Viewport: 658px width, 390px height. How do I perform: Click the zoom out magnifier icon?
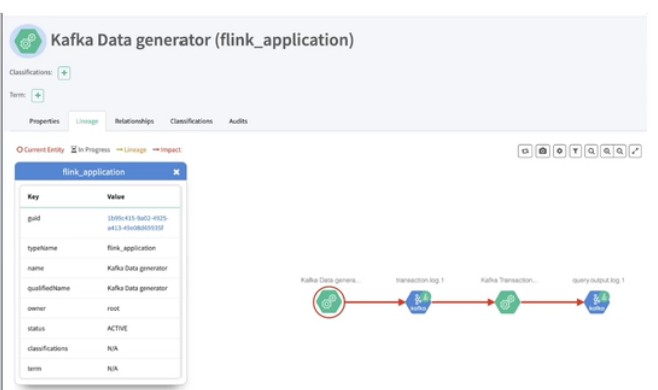[x=620, y=151]
